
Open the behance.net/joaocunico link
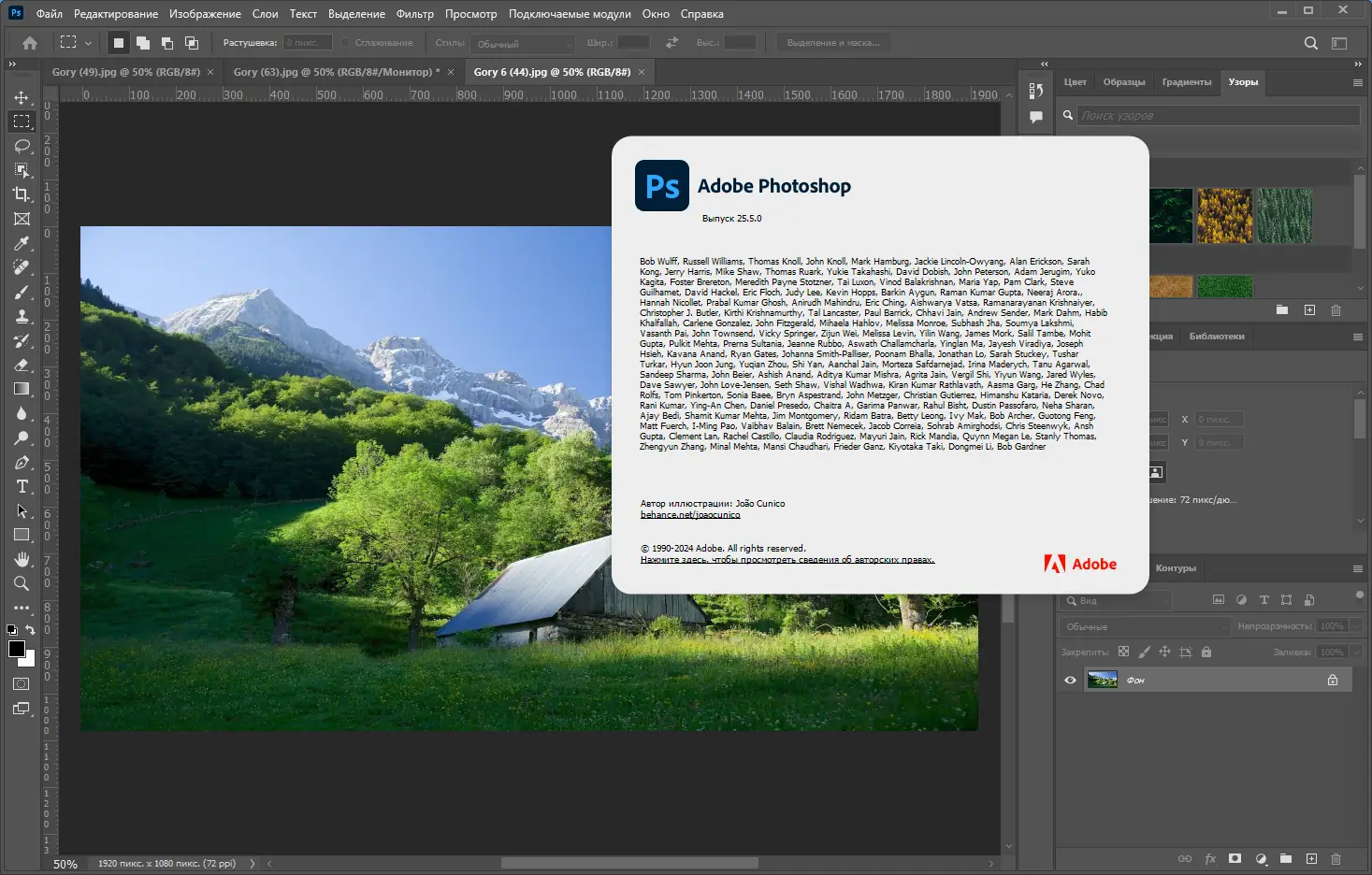[x=689, y=515]
